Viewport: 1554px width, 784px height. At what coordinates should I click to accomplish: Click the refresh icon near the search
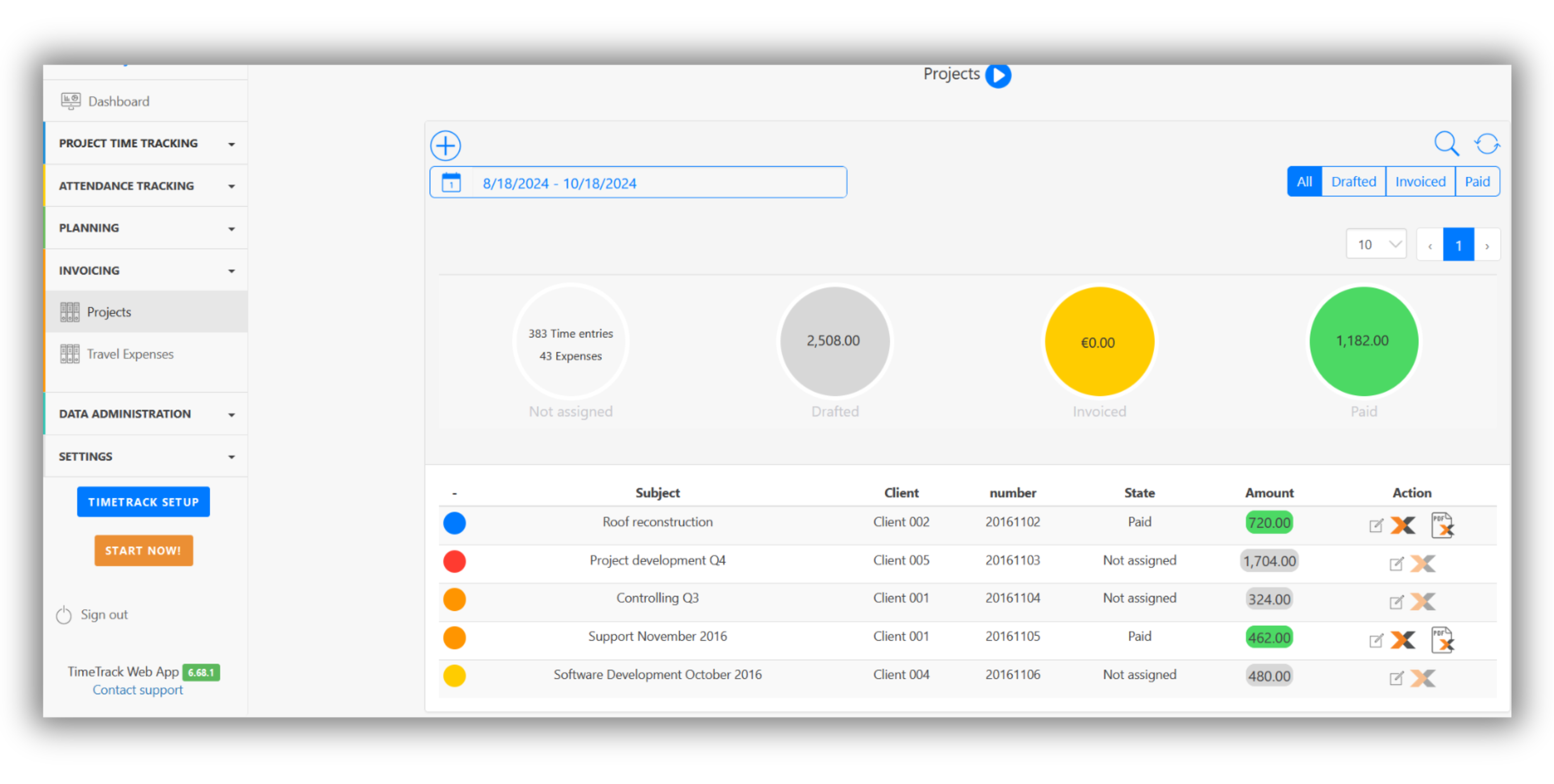click(1486, 144)
